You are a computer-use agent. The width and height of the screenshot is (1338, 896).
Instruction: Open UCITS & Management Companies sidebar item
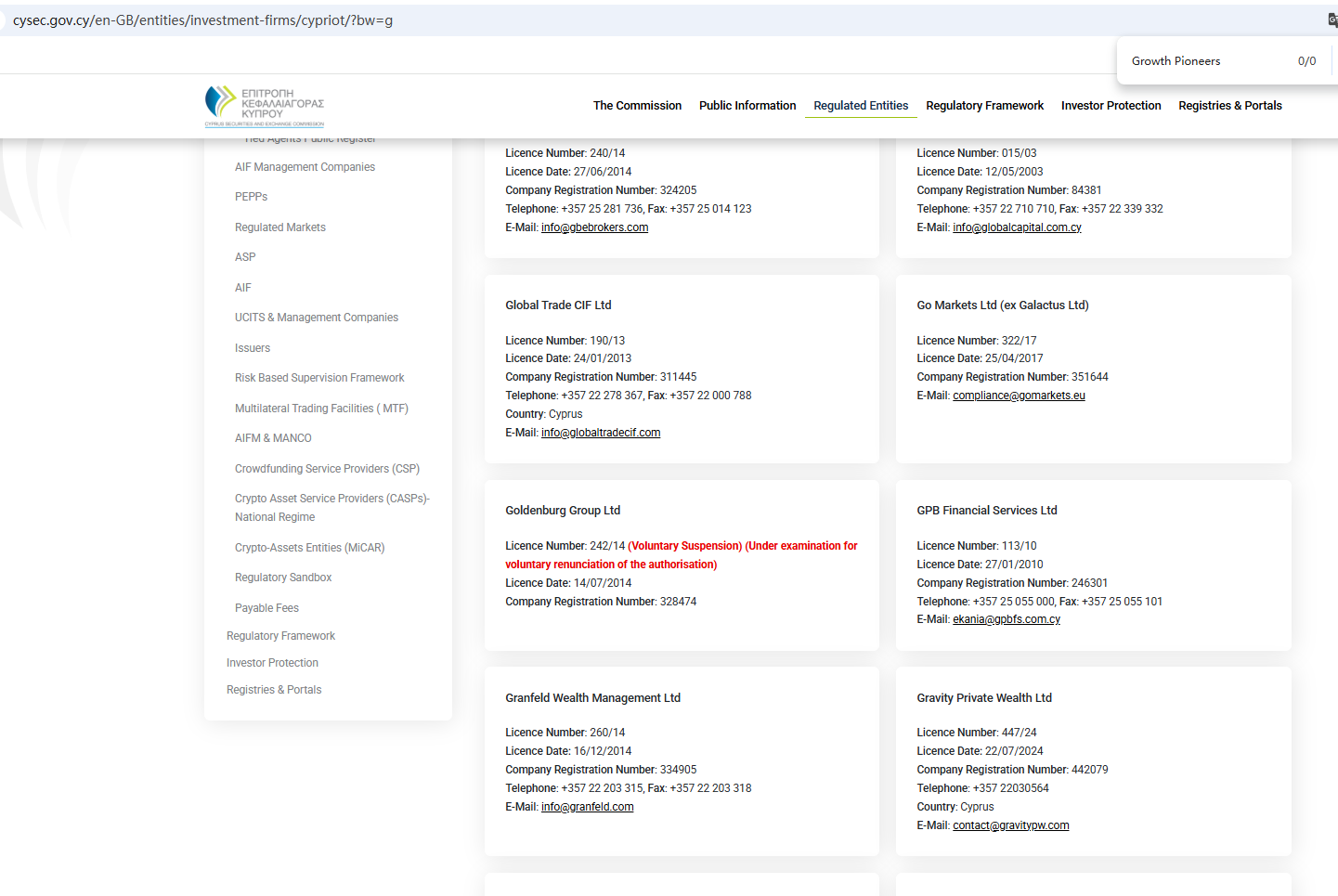pos(316,318)
